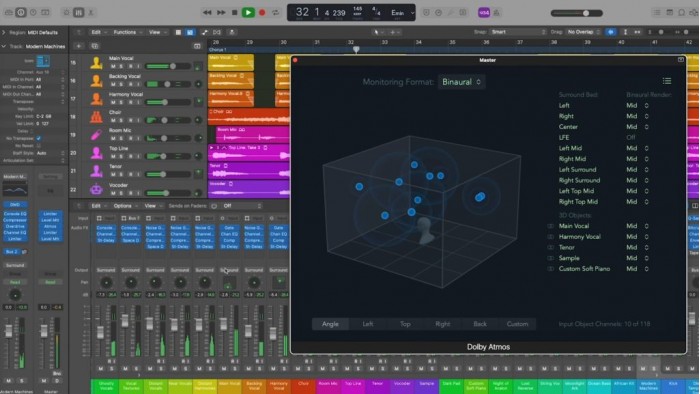Image resolution: width=700 pixels, height=394 pixels.
Task: Mute the Main Vocal track
Action: click(x=113, y=66)
